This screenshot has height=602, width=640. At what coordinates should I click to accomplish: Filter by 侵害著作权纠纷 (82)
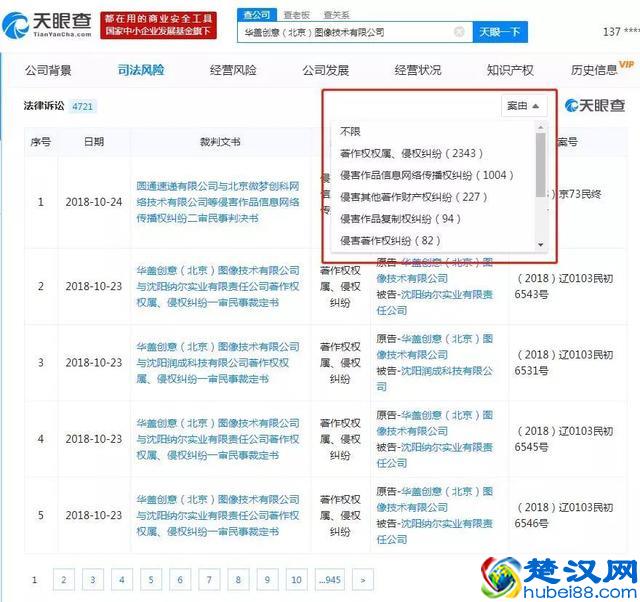click(390, 240)
